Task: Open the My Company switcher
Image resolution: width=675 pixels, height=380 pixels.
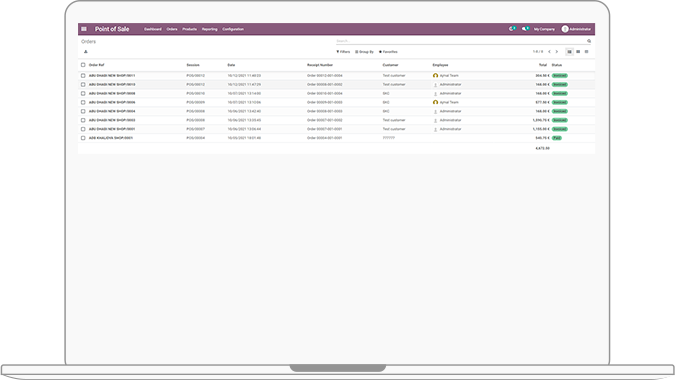Action: [x=544, y=29]
